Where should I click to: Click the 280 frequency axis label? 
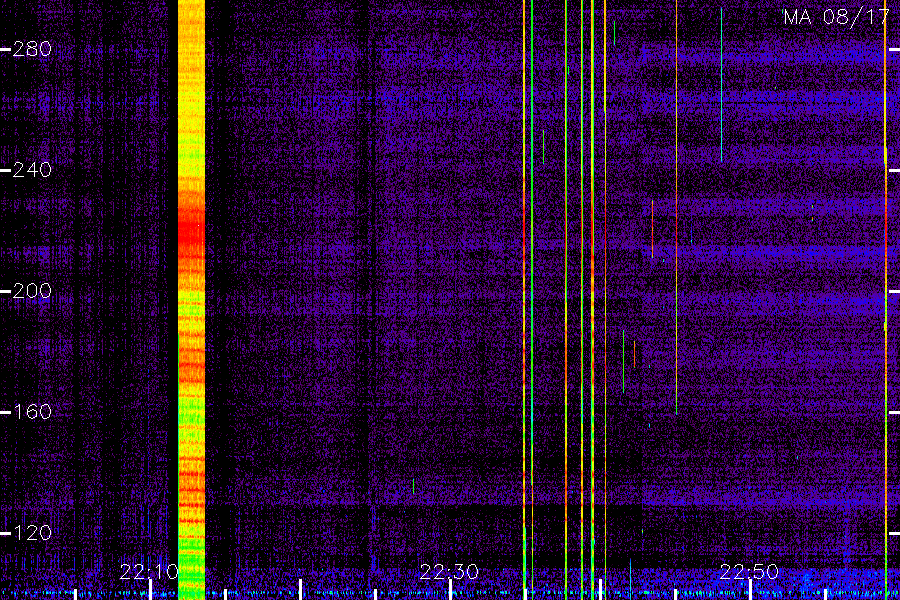[x=32, y=49]
